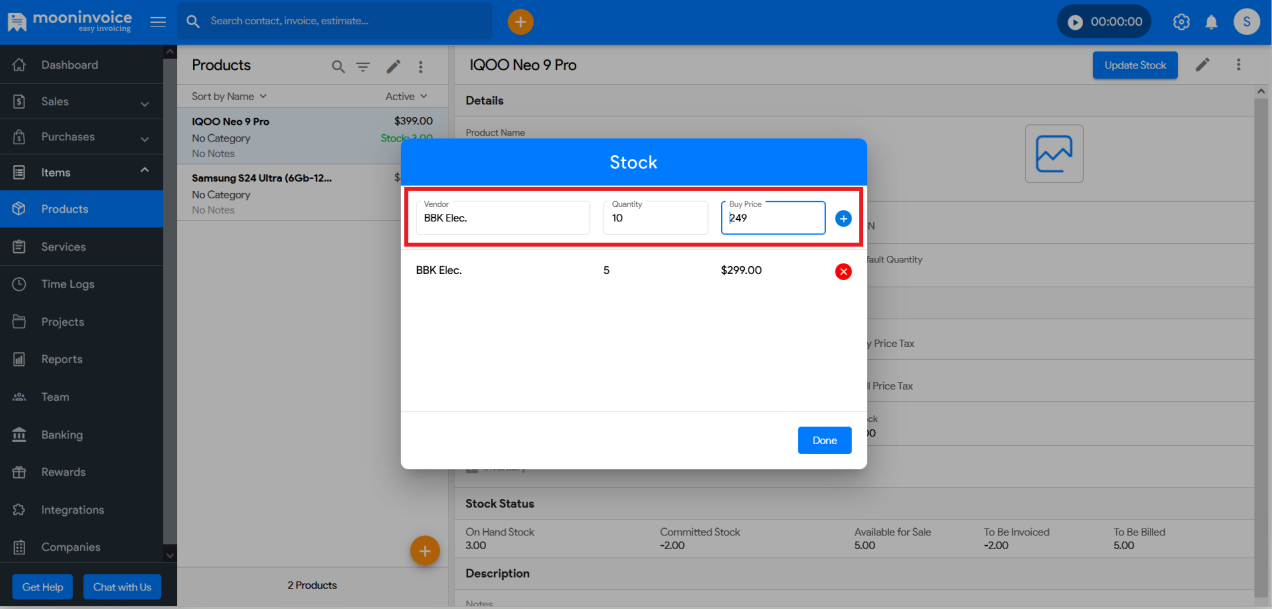Open the filter icon in Products panel
The width and height of the screenshot is (1272, 609).
[x=363, y=67]
